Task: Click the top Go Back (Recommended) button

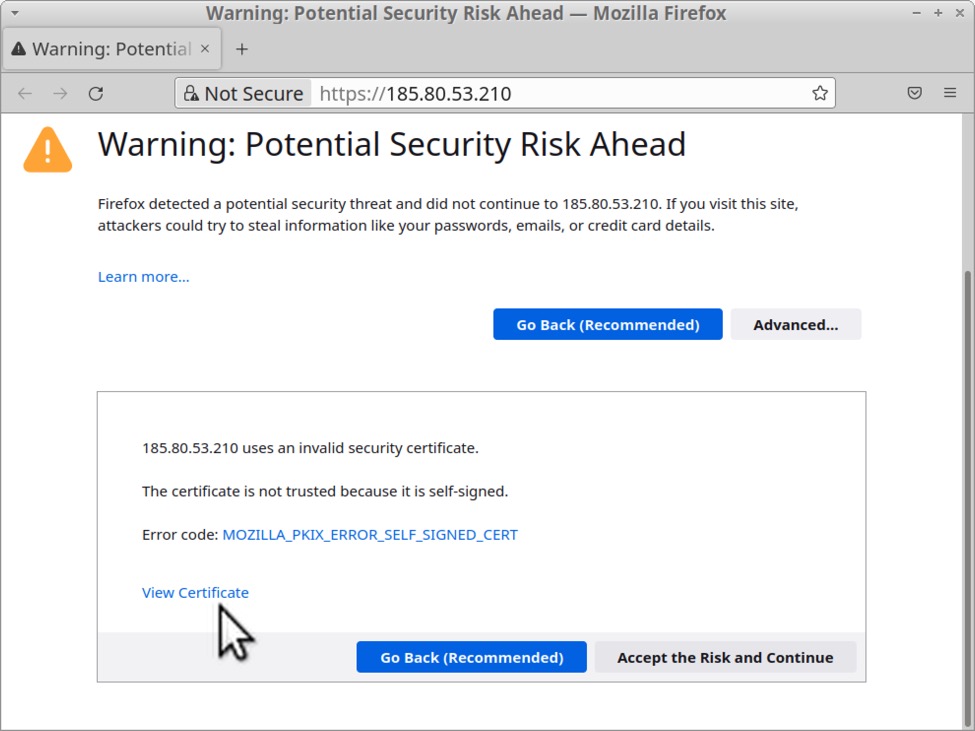Action: pos(607,324)
